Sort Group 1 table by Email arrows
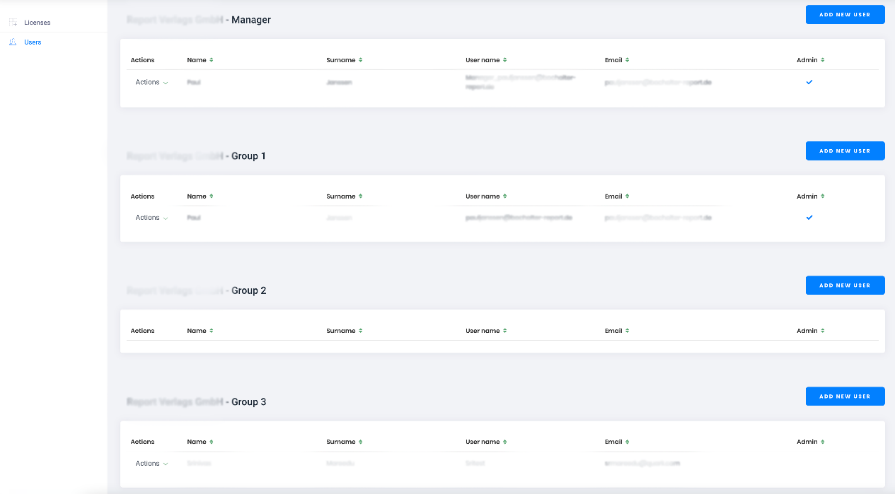 [627, 196]
